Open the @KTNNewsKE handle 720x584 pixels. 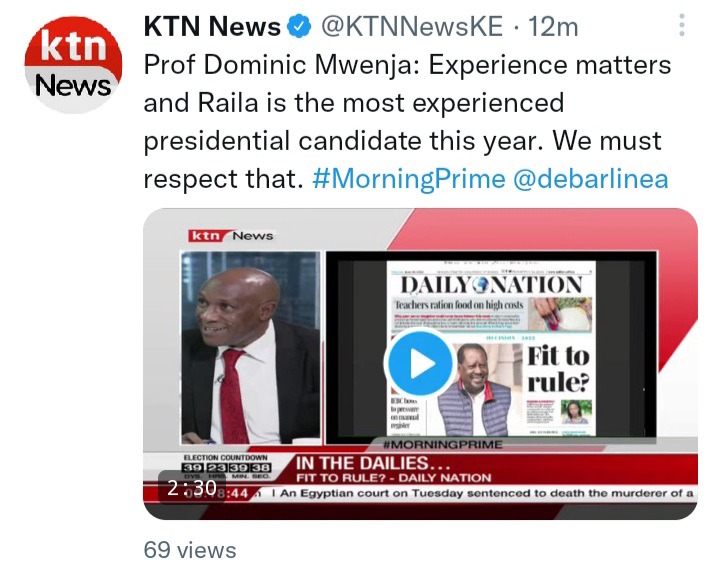[x=411, y=26]
